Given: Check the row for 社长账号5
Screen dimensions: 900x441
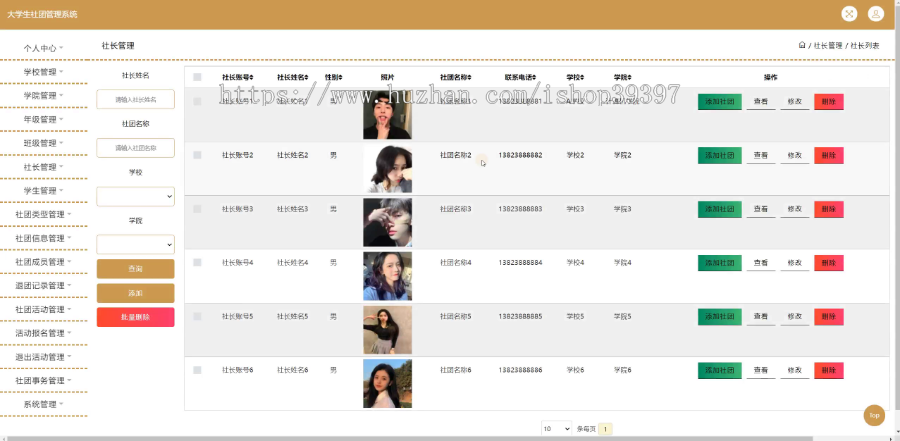Looking at the screenshot, I should [197, 316].
